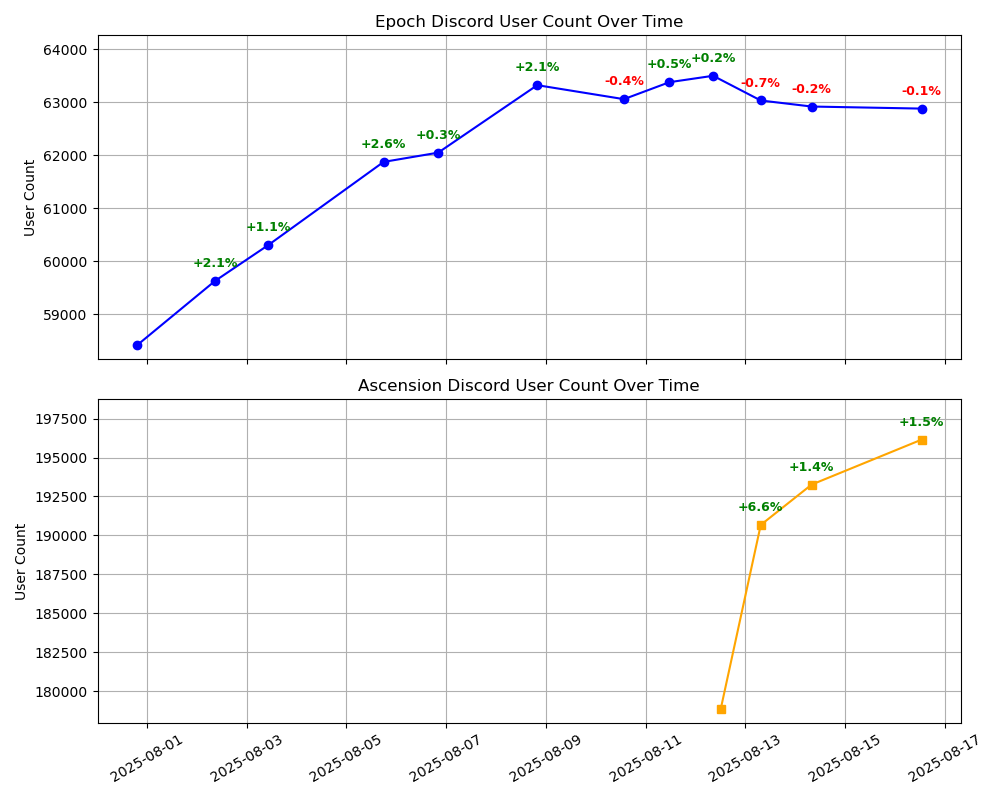The image size is (1000, 800).
Task: Click the orange square under the +6.6% label
Action: (x=761, y=526)
